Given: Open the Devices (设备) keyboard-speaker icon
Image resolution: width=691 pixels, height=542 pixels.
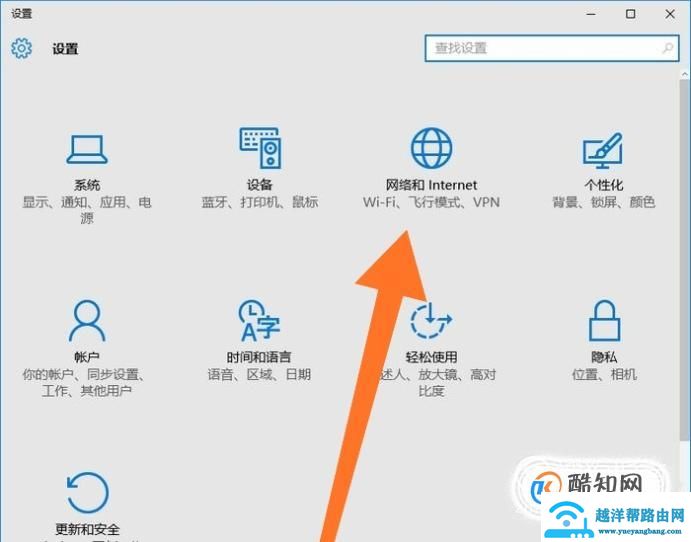Looking at the screenshot, I should pyautogui.click(x=260, y=148).
